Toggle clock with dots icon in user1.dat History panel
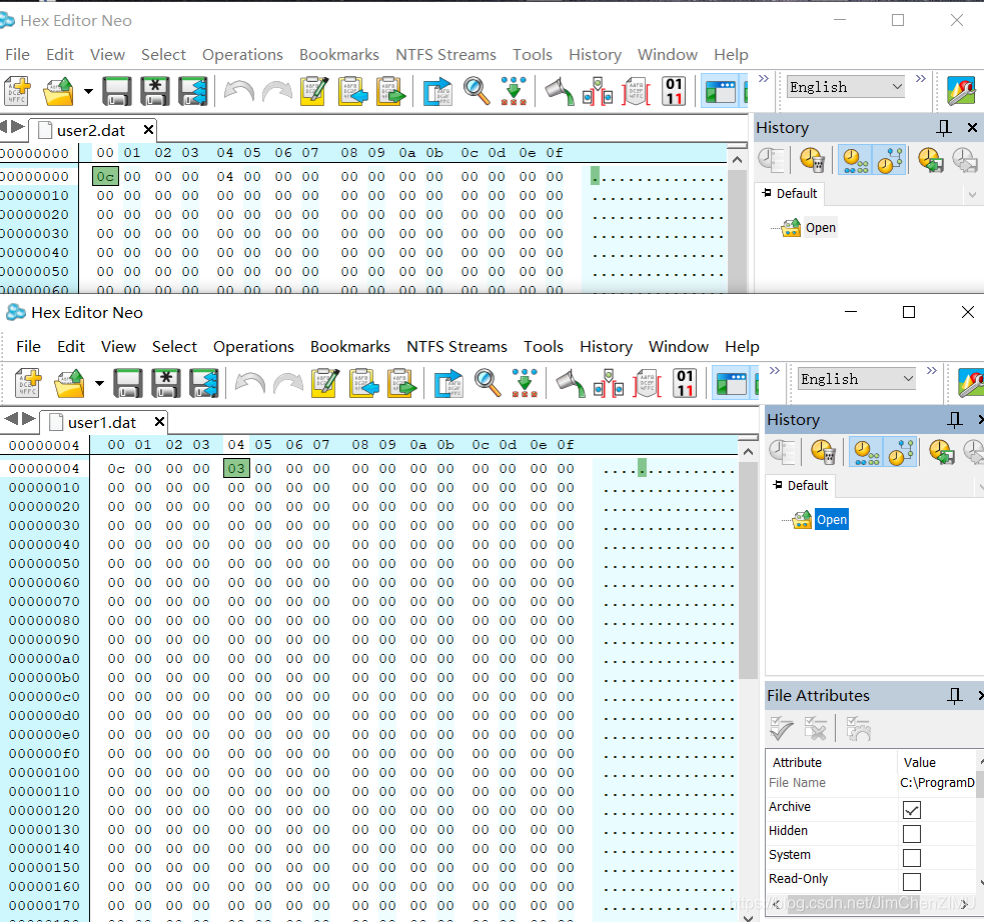This screenshot has height=922, width=985. coord(866,452)
